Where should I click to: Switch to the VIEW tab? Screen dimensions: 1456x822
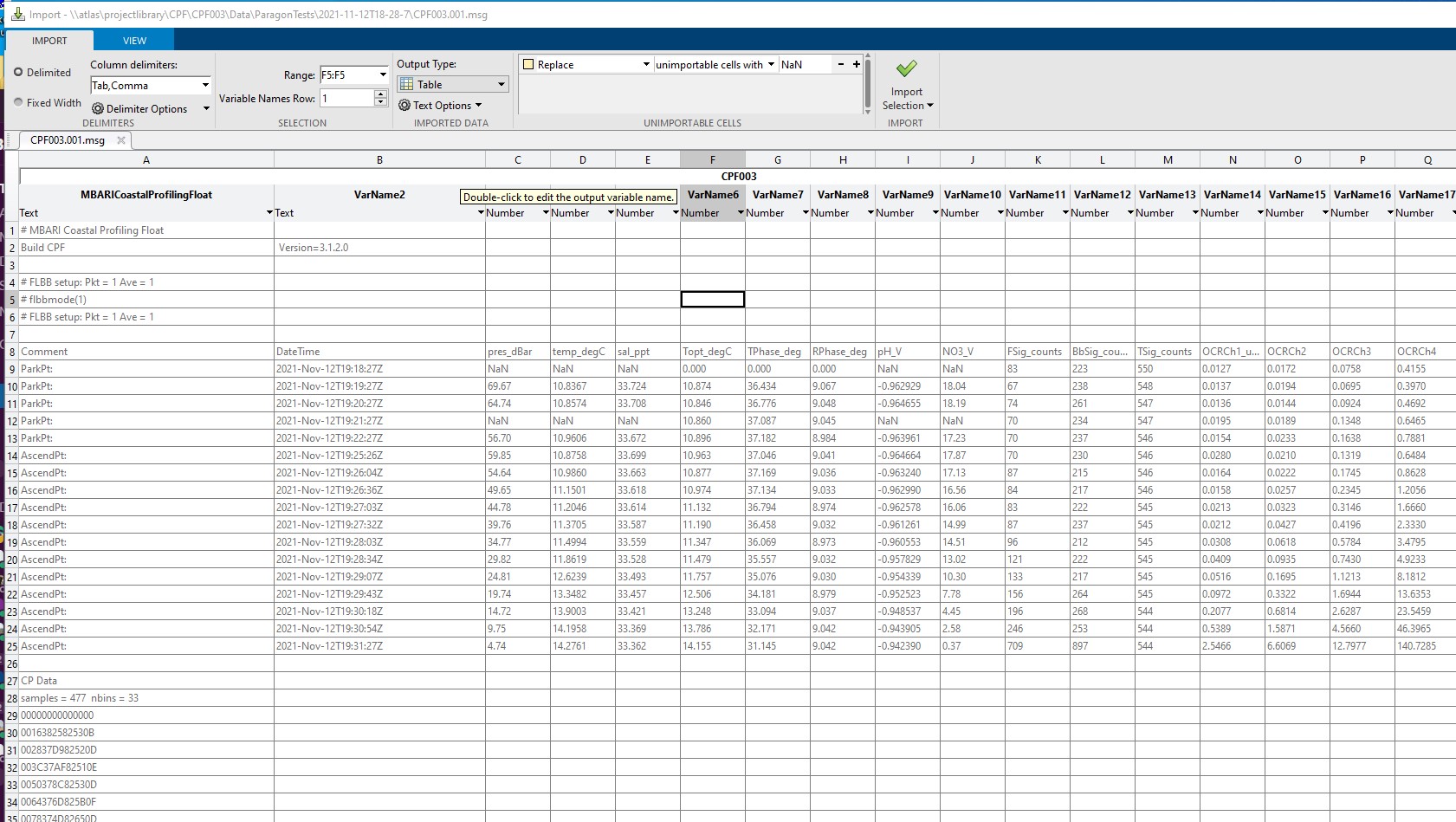(x=134, y=41)
